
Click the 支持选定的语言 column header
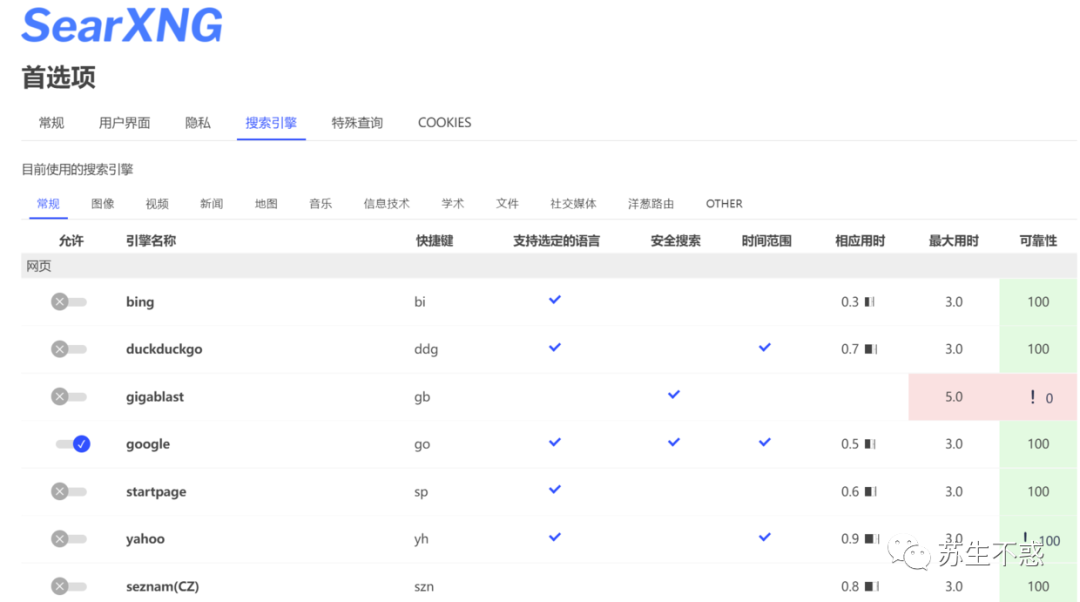pyautogui.click(x=556, y=241)
